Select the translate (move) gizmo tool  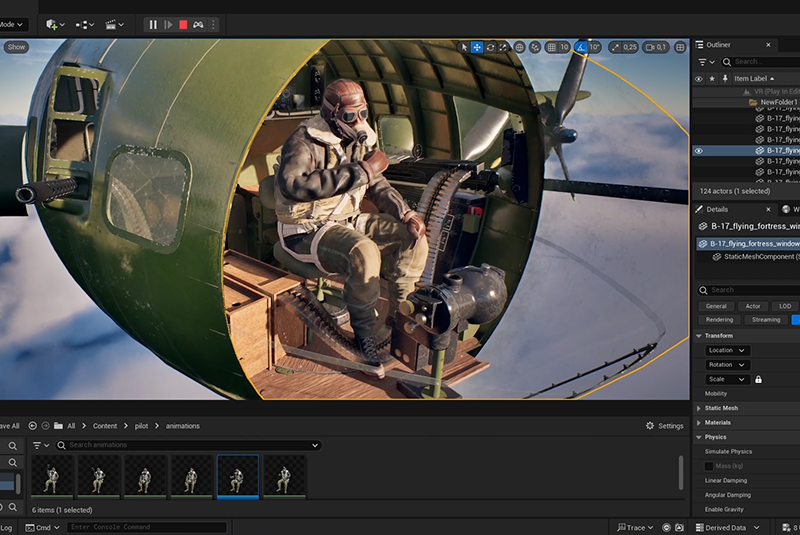pyautogui.click(x=477, y=47)
